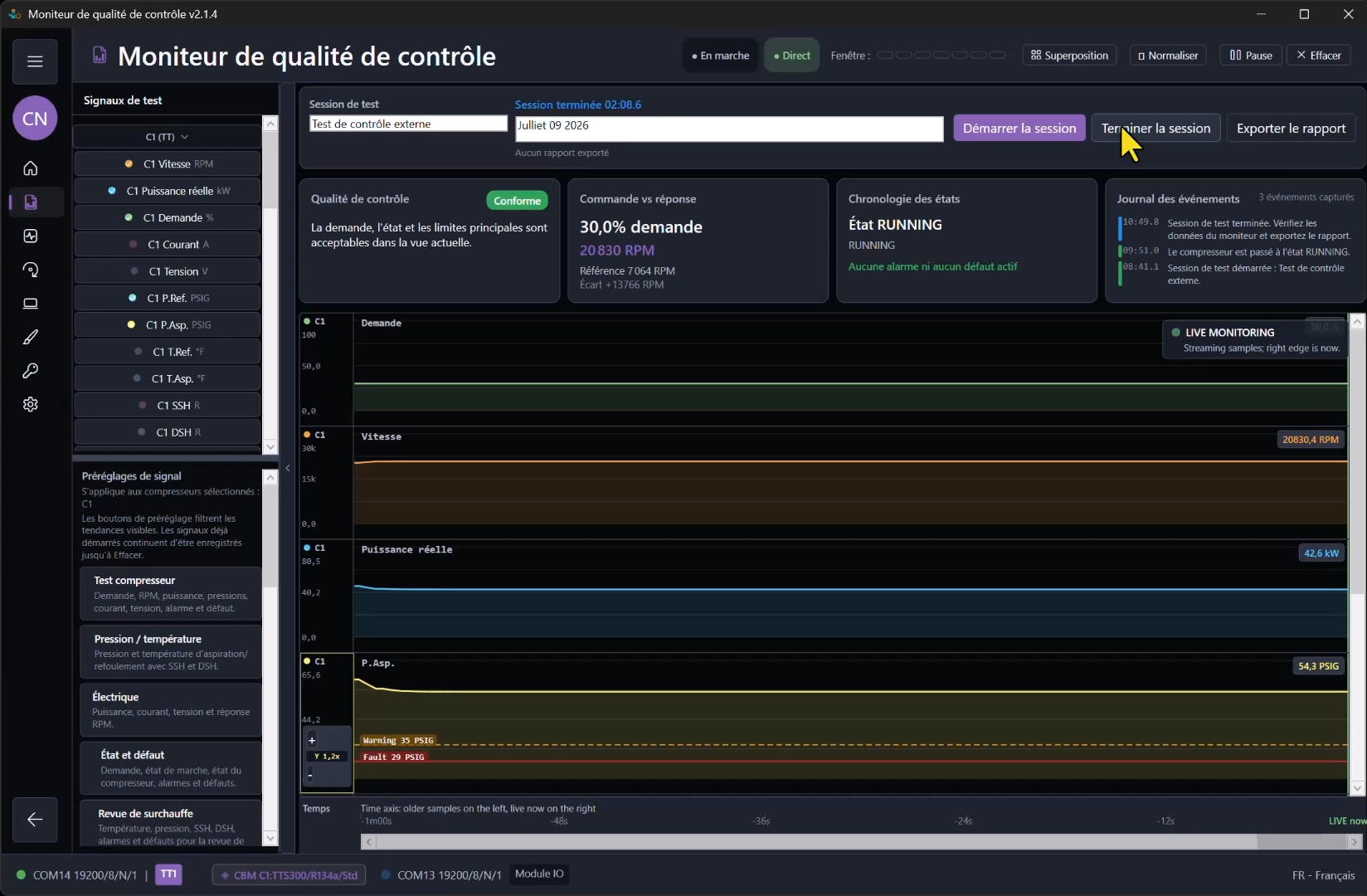Apply the Test compresseur preset
Screen dimensions: 1367x896
coord(171,594)
